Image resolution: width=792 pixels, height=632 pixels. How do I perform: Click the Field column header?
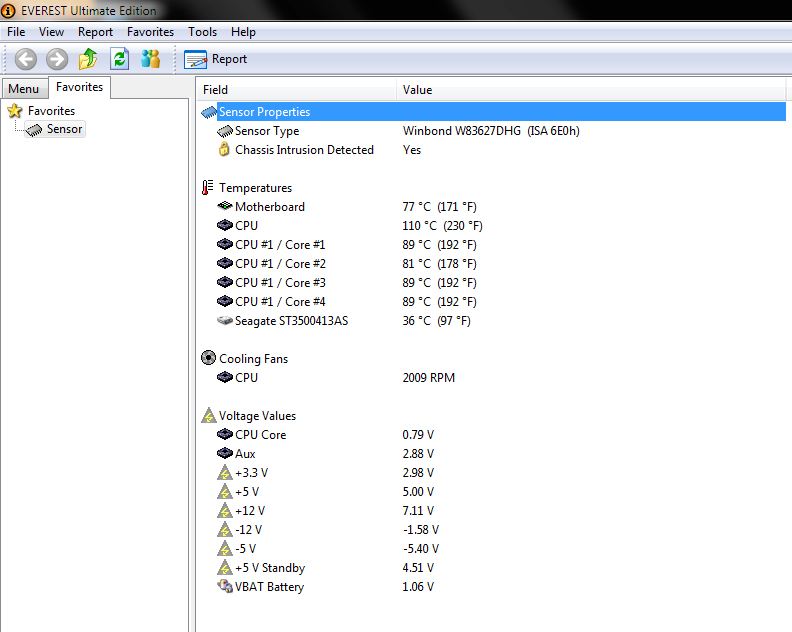click(216, 90)
